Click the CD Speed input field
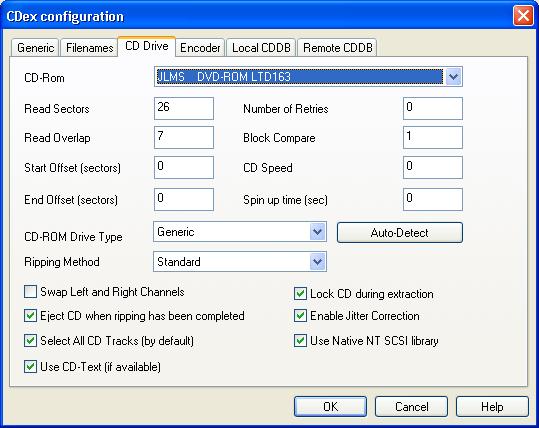The height and width of the screenshot is (428, 539). (x=433, y=167)
